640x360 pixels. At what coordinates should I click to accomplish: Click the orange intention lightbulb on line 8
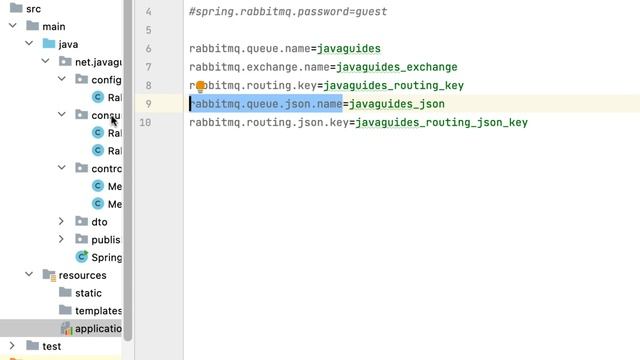pos(200,86)
